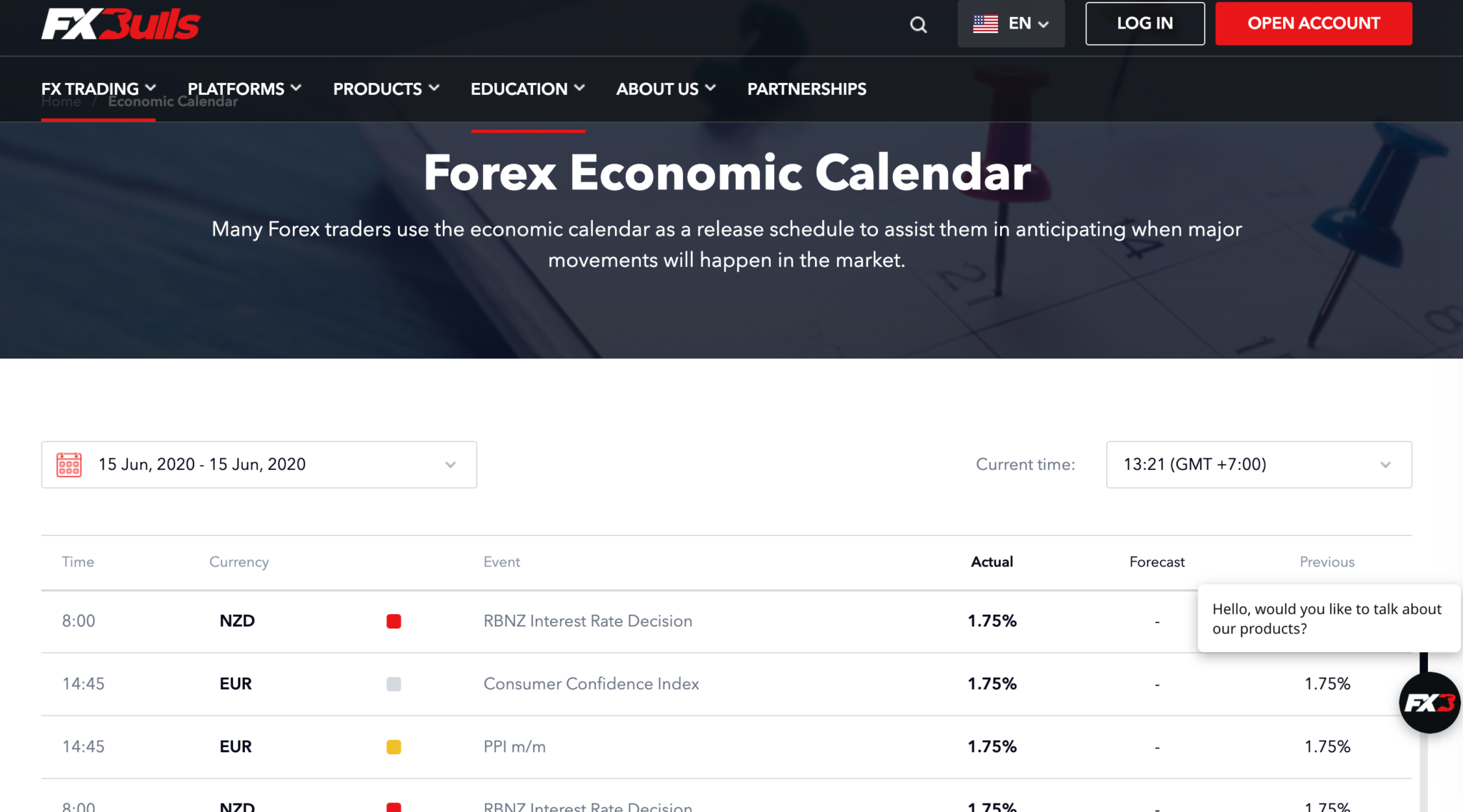Go to the PARTNERSHIPS page
1463x812 pixels.
pos(807,89)
